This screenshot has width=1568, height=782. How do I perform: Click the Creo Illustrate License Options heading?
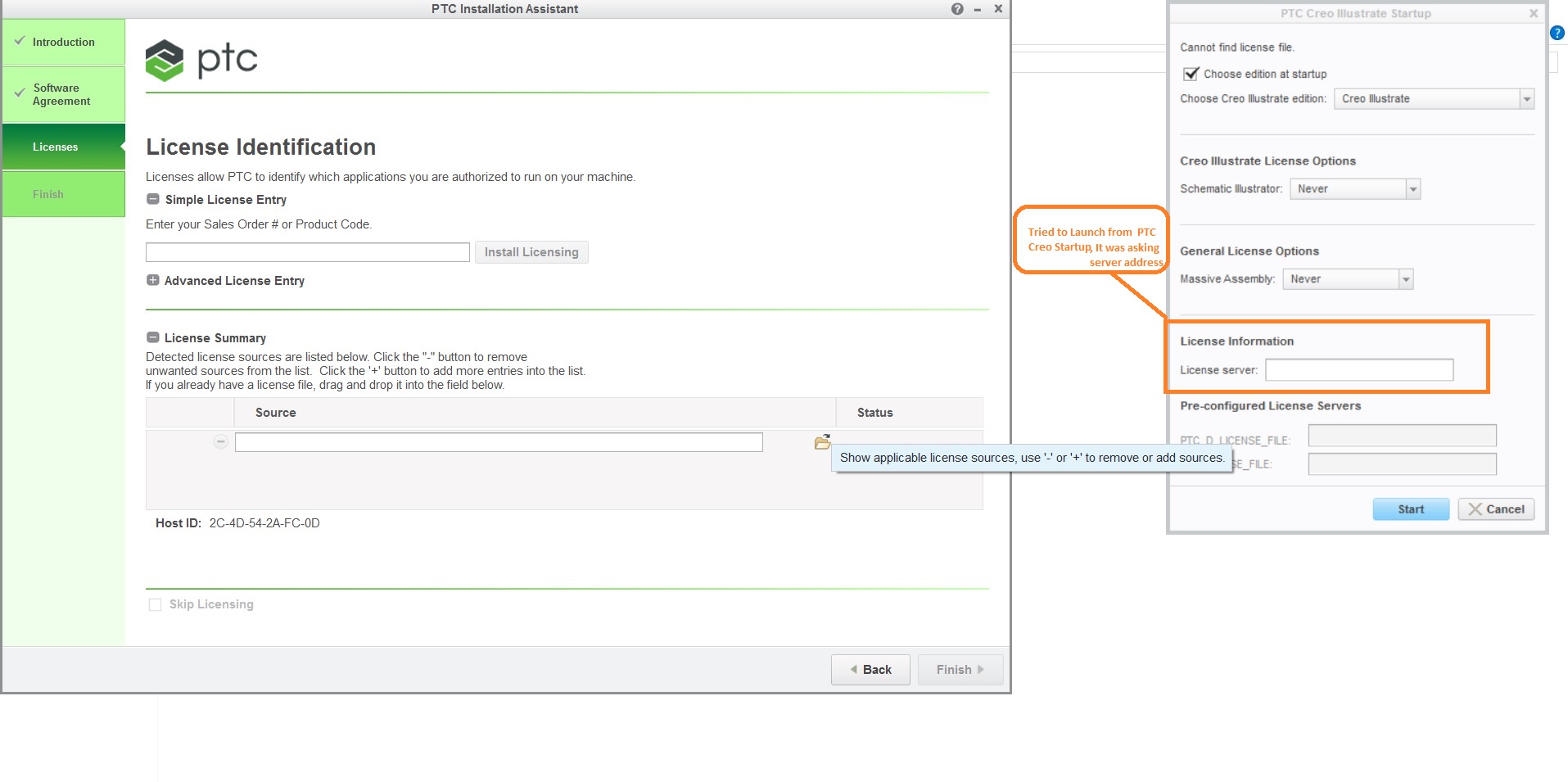[1268, 161]
